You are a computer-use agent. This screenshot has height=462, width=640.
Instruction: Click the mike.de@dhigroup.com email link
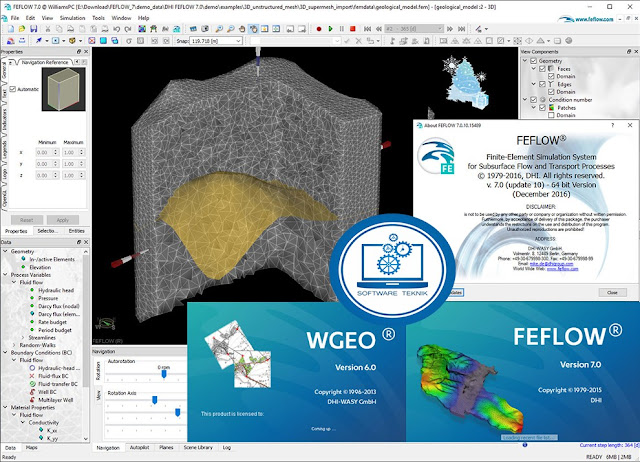point(551,264)
